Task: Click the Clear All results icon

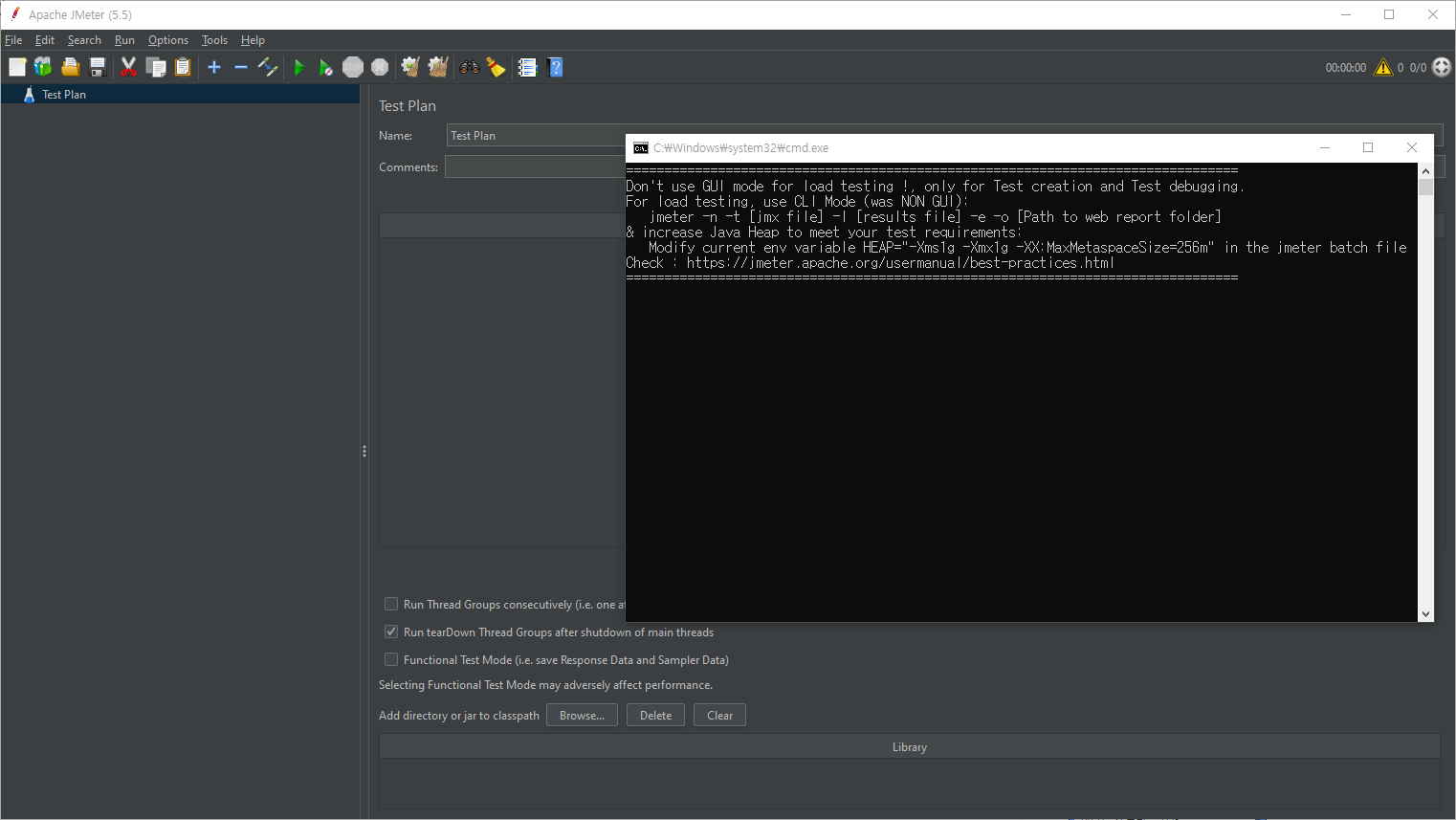Action: click(x=438, y=67)
